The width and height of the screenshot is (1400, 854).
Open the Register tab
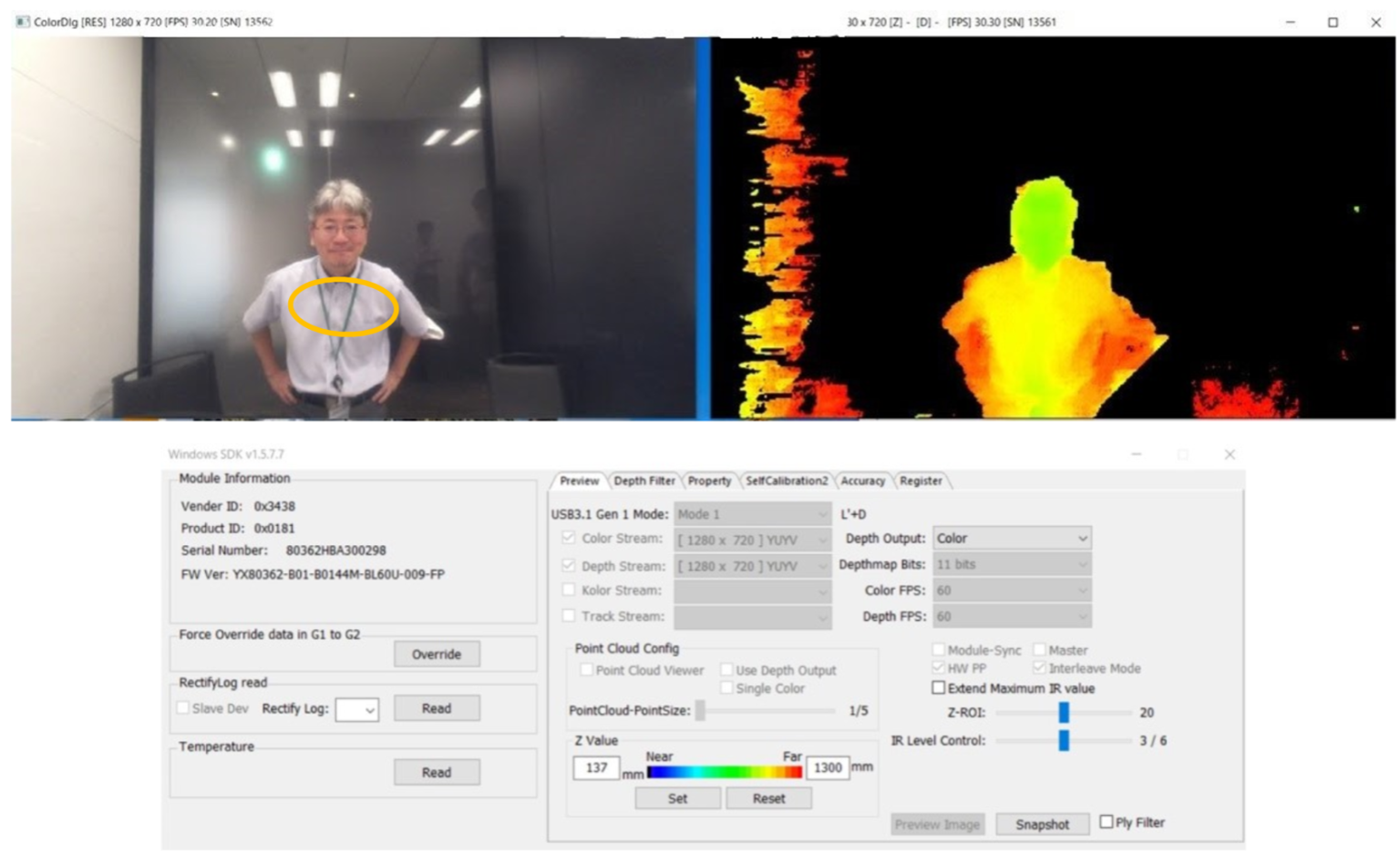tap(923, 480)
